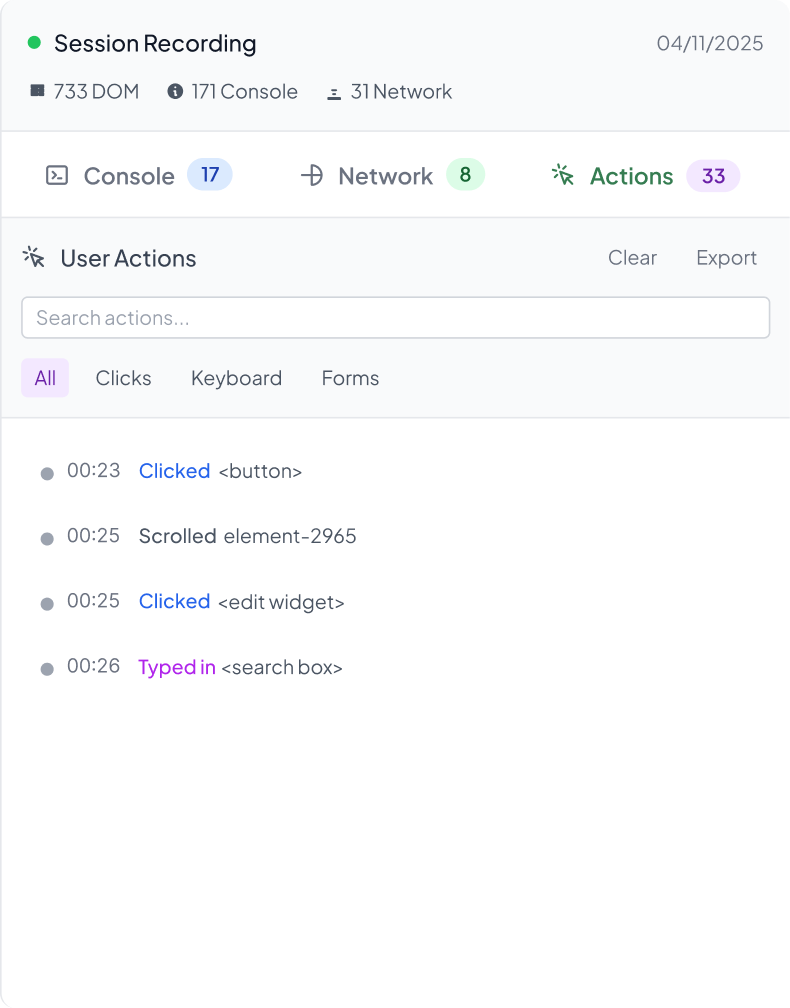The width and height of the screenshot is (790, 1008).
Task: Click the User Actions cursor icon
Action: pos(34,258)
